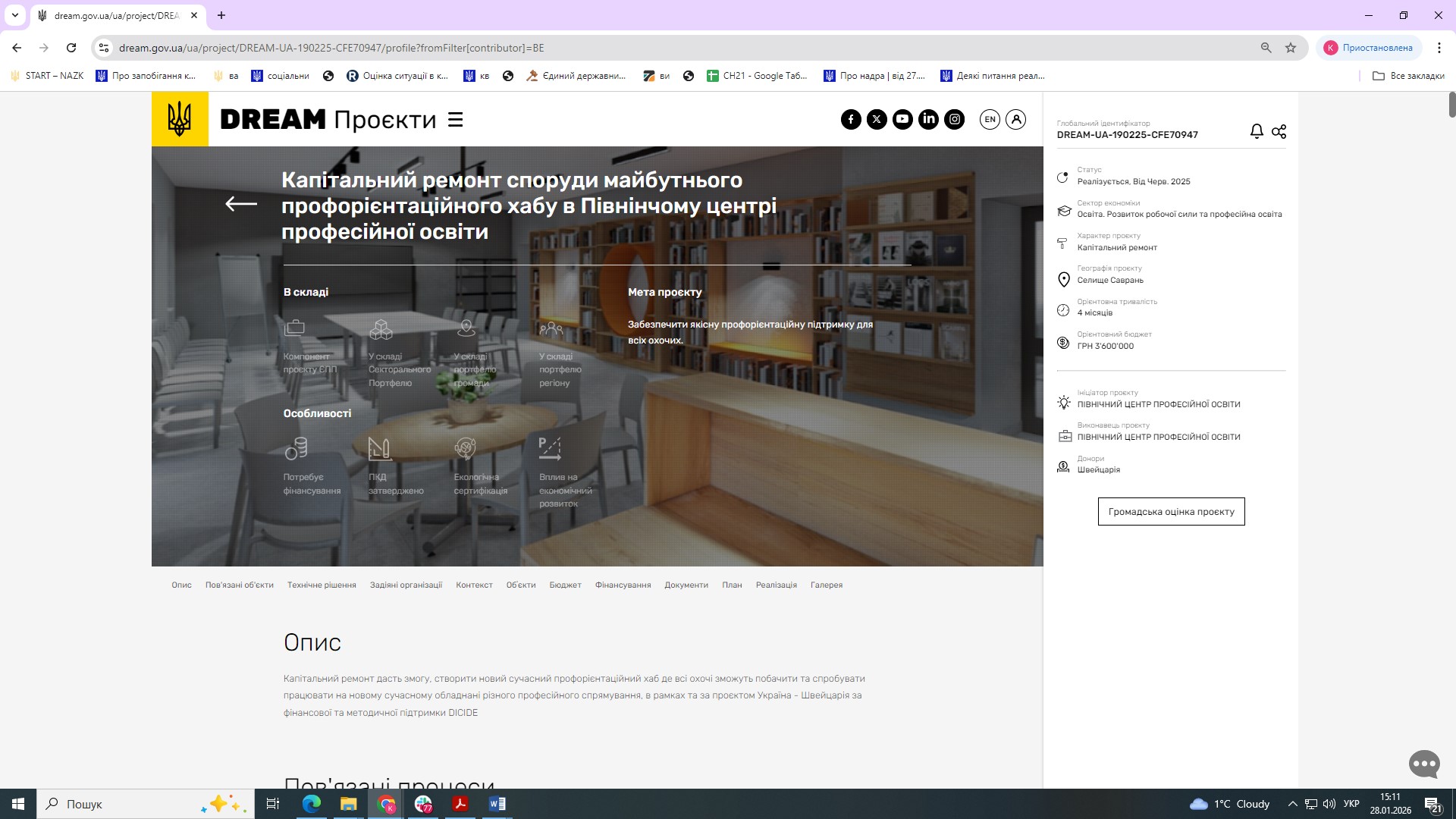Click the notification bell icon

click(1257, 131)
